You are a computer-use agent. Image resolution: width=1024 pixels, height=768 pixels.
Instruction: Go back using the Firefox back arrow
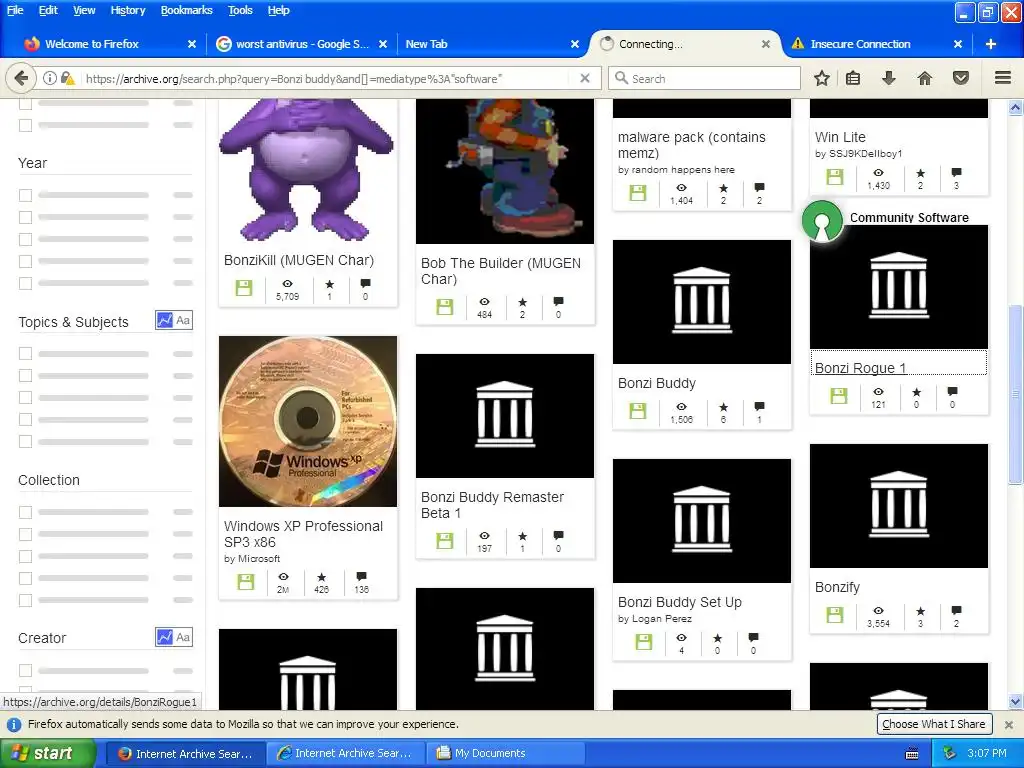[21, 78]
